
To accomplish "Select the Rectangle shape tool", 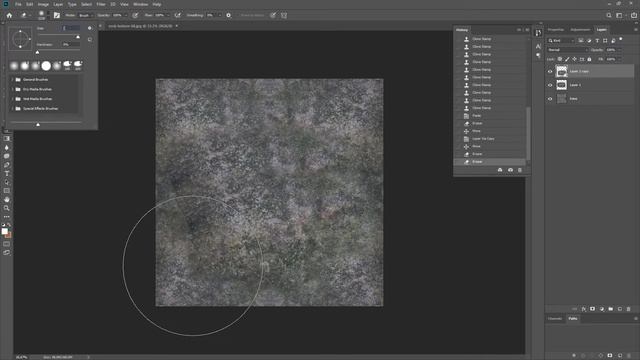I will point(7,191).
